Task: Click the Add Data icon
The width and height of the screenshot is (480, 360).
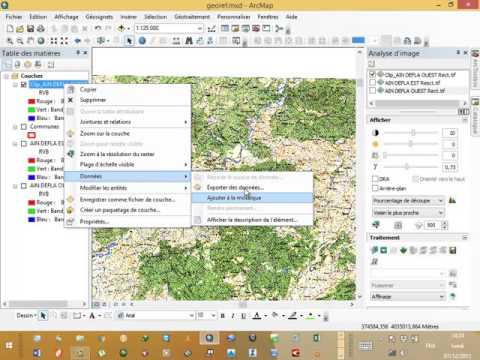Action: tap(122, 29)
